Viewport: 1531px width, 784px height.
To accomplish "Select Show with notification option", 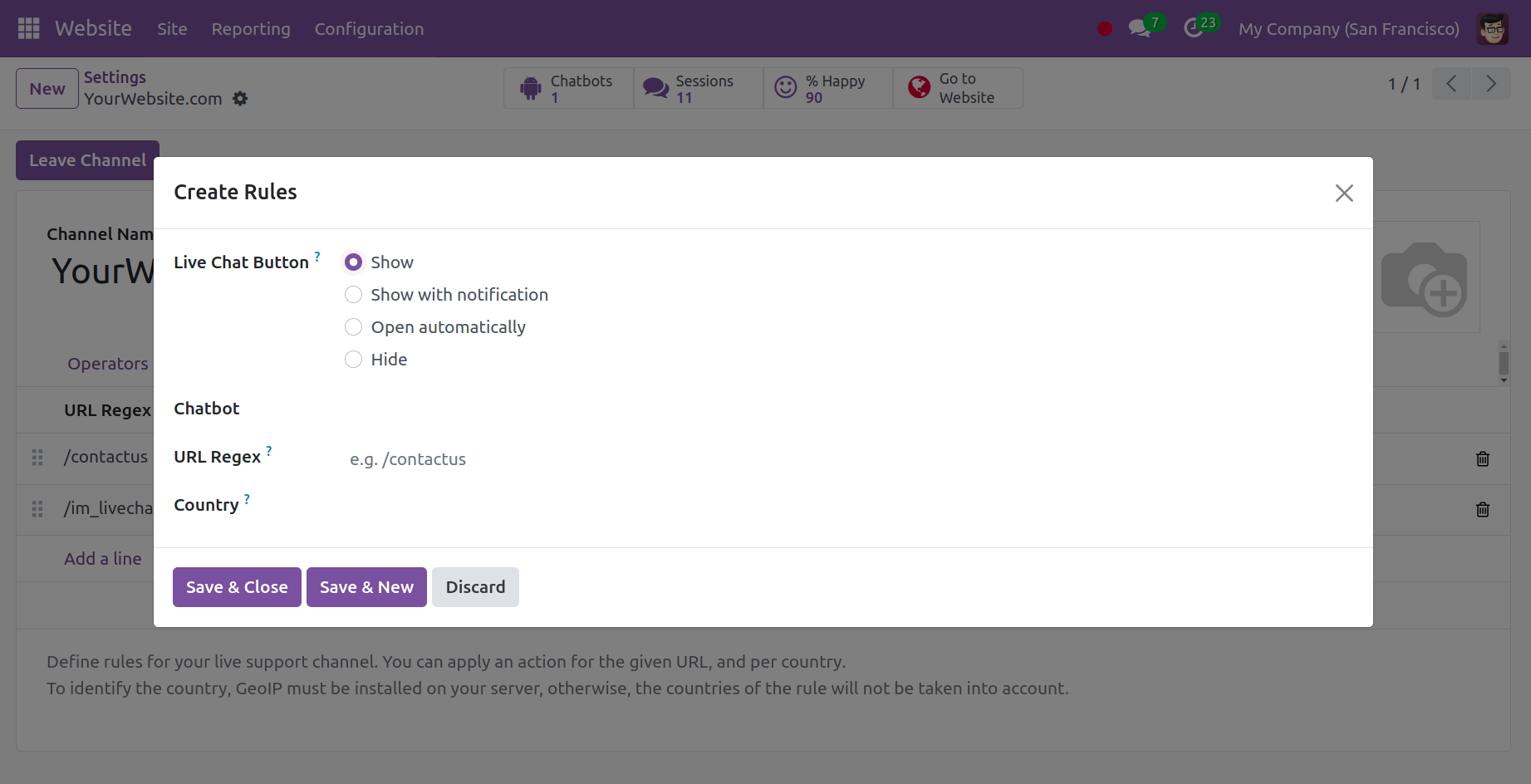I will [354, 295].
